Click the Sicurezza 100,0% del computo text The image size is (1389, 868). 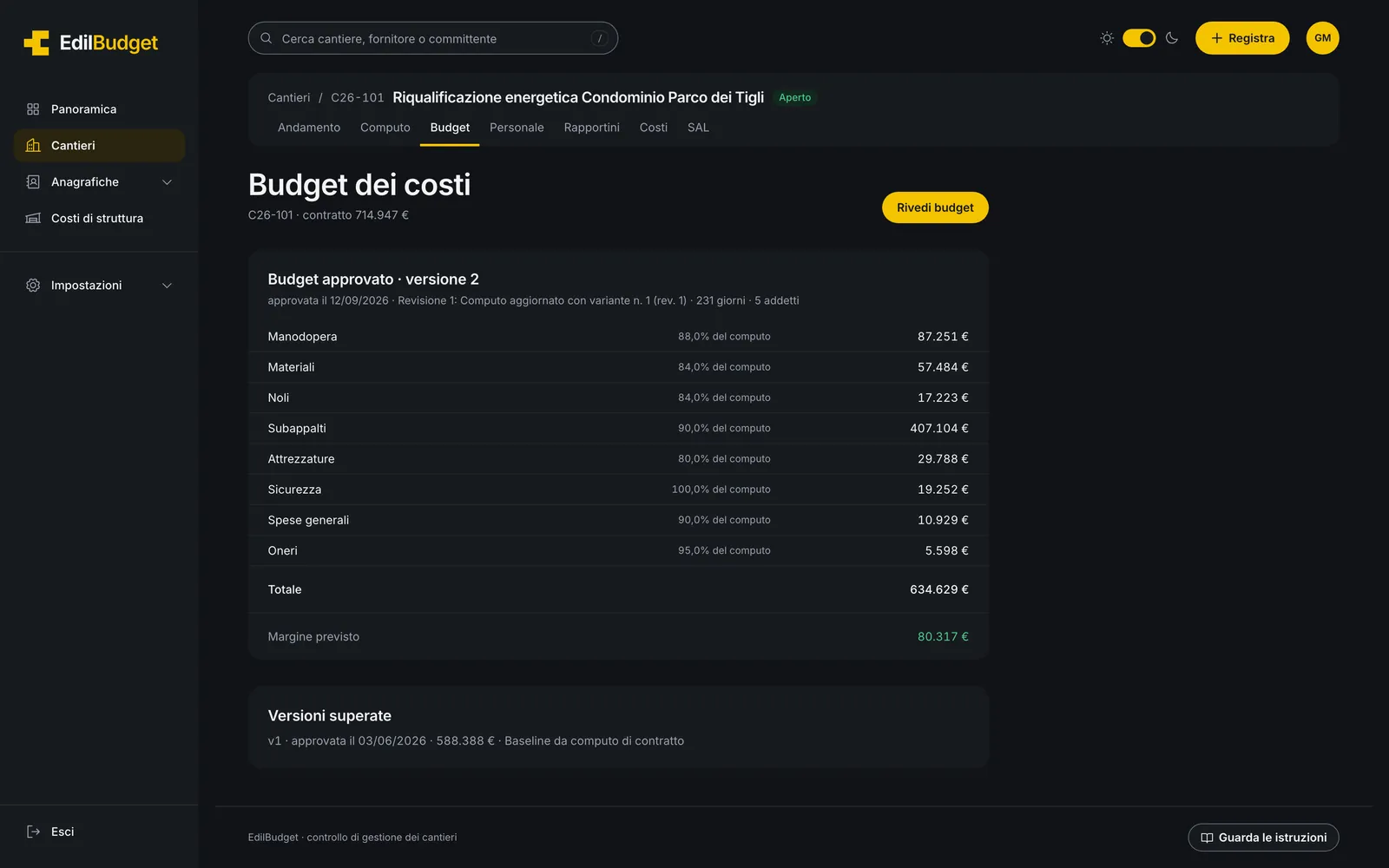[721, 490]
